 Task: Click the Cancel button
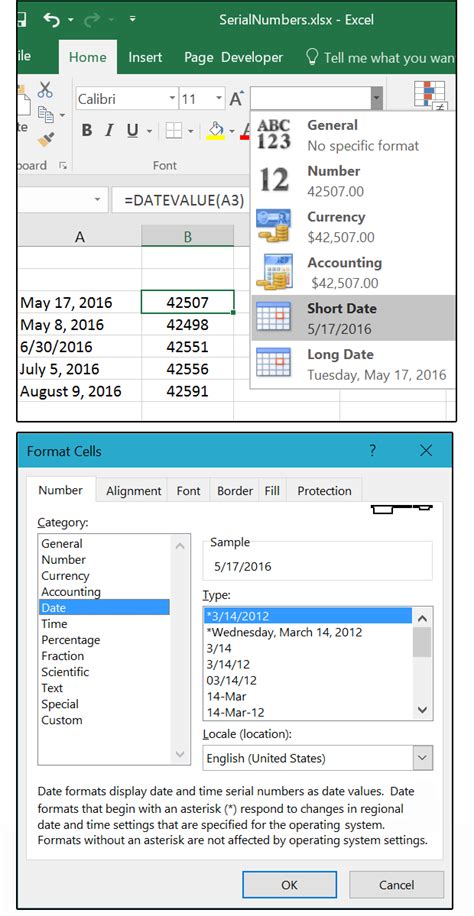click(396, 885)
